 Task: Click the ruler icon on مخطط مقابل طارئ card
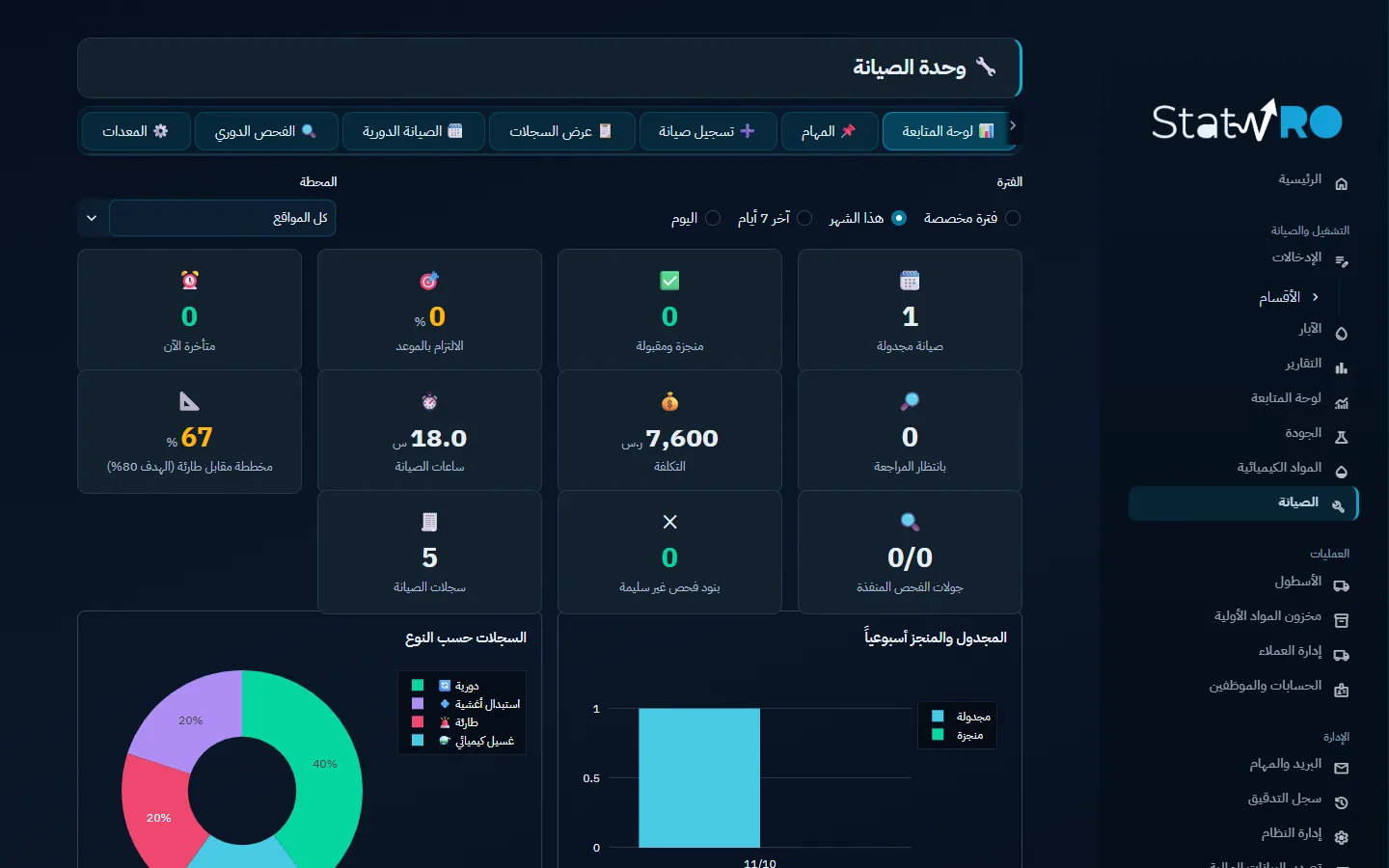189,401
